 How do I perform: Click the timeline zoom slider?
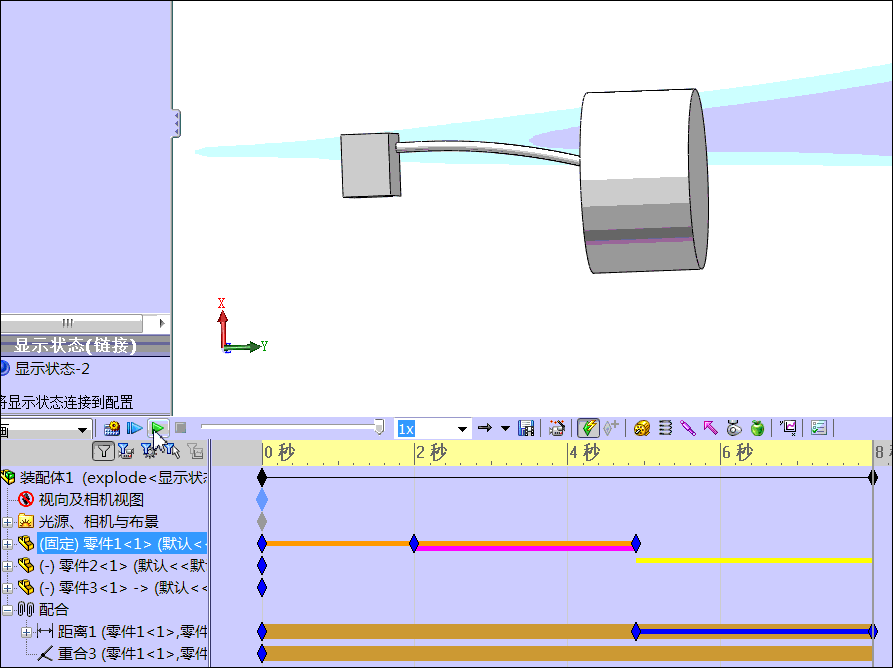click(378, 426)
